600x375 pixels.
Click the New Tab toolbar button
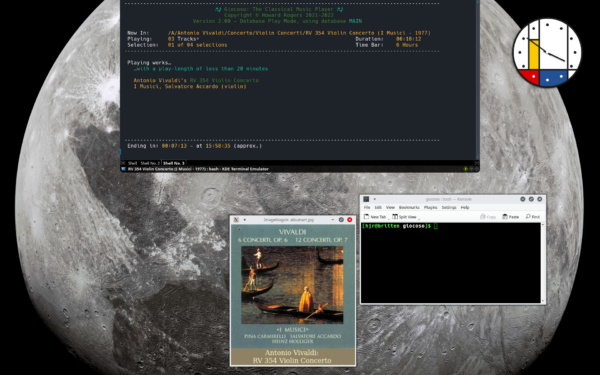click(375, 217)
